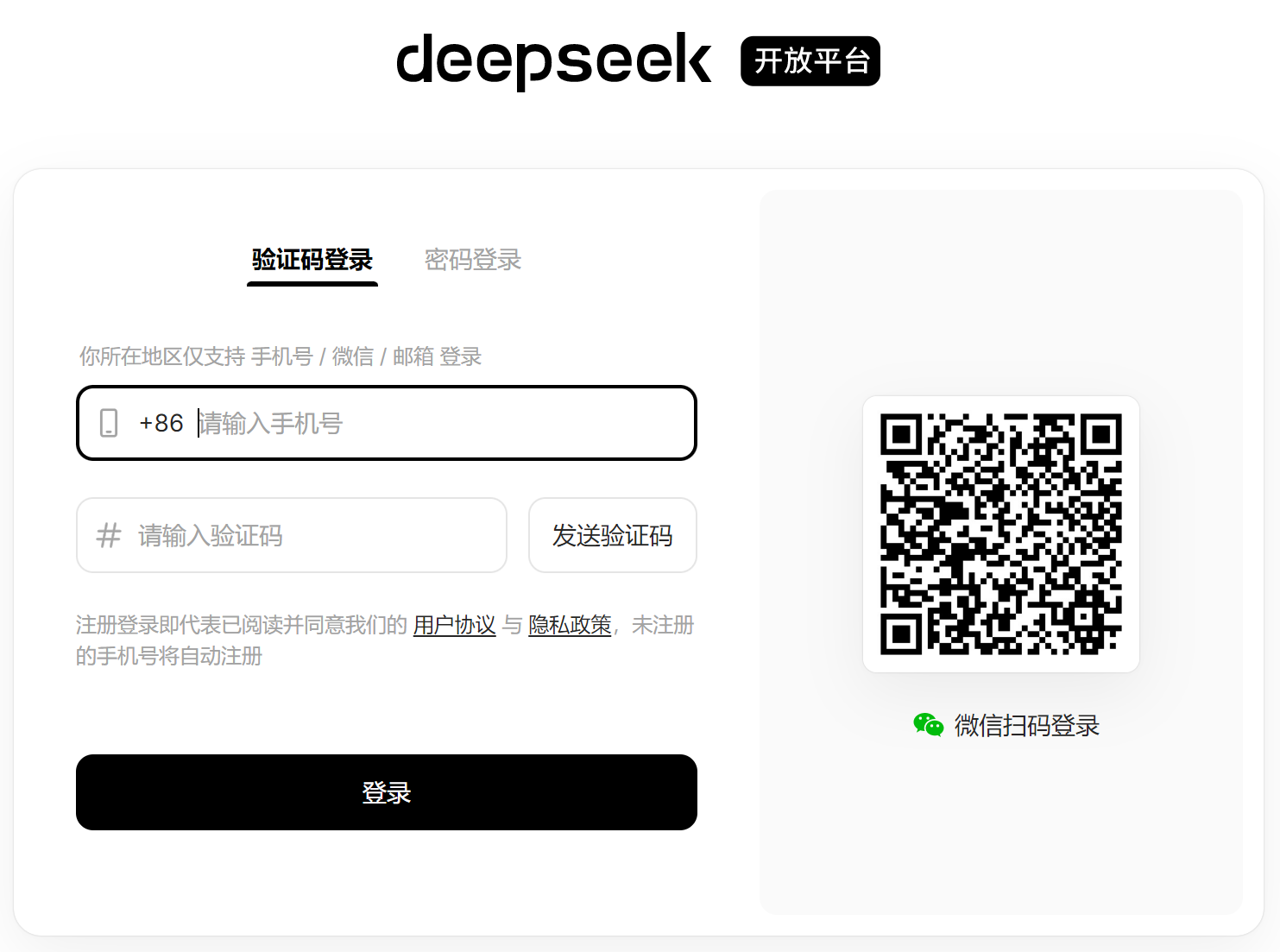Click the QR code's top-left finder square

901,434
